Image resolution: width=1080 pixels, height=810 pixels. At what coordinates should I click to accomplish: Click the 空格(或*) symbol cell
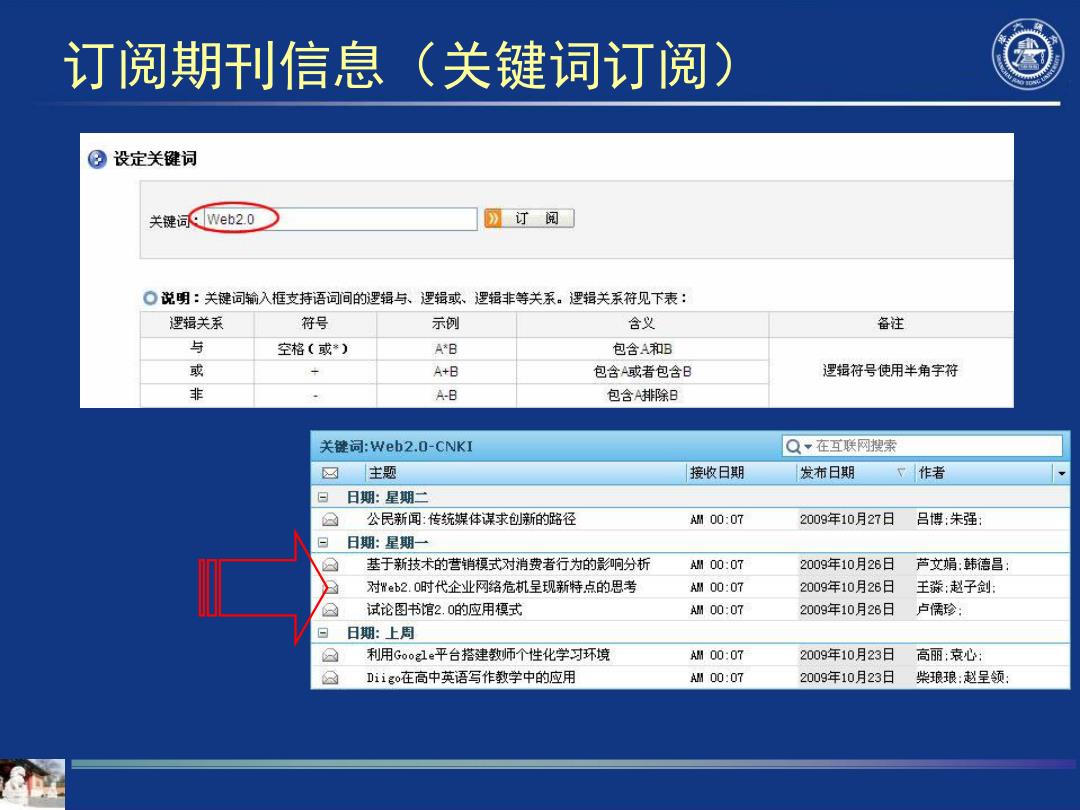pyautogui.click(x=313, y=349)
